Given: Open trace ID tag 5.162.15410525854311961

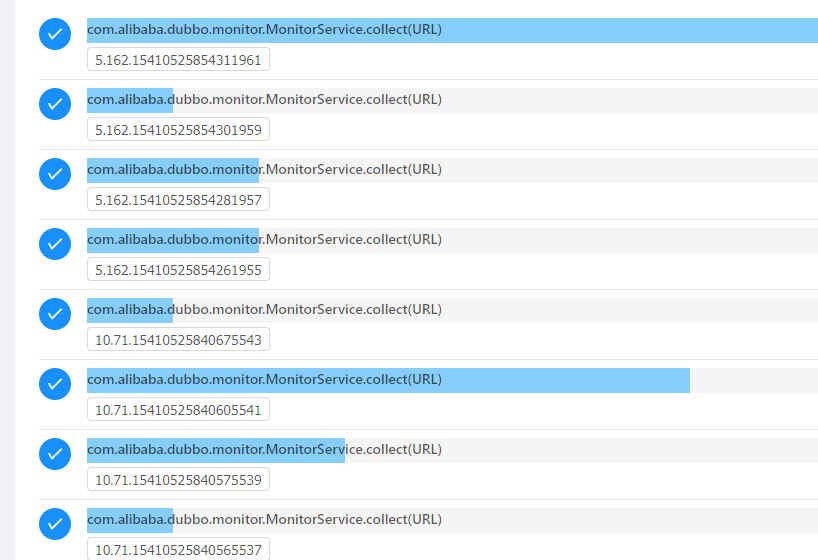Looking at the screenshot, I should 178,59.
